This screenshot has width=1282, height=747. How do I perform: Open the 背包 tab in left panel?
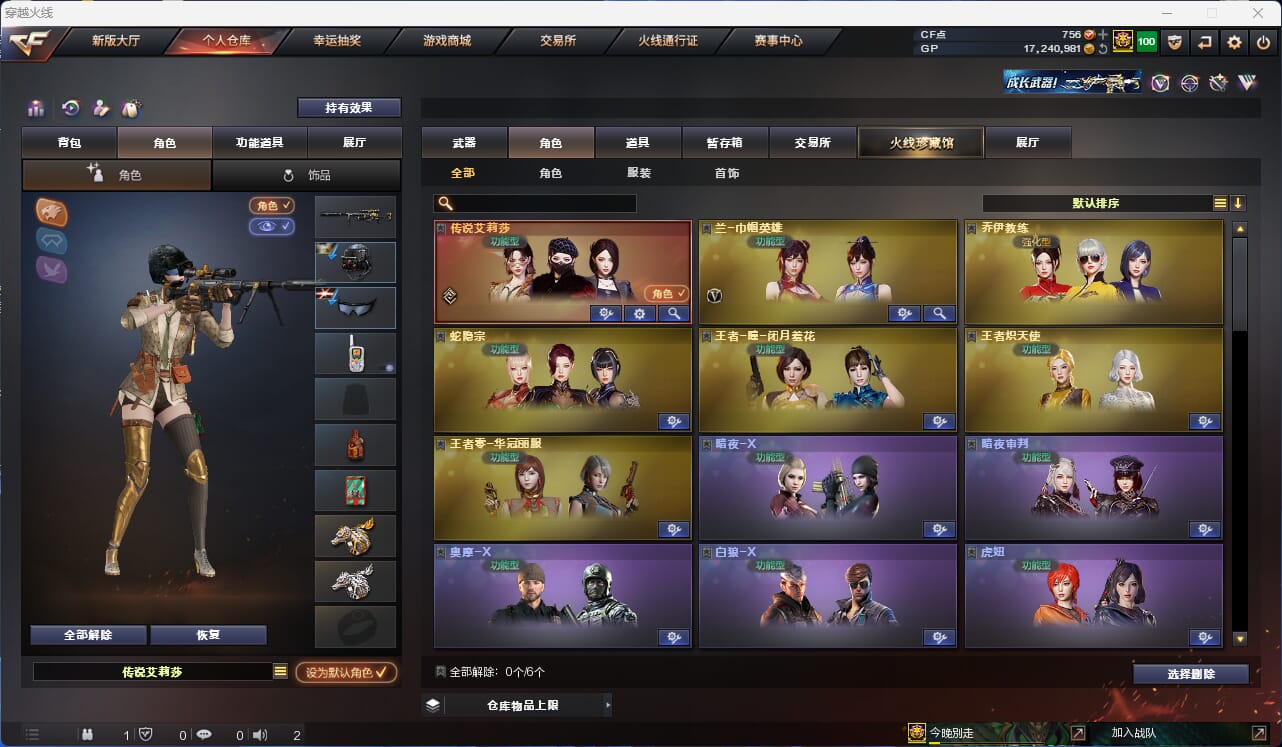69,143
